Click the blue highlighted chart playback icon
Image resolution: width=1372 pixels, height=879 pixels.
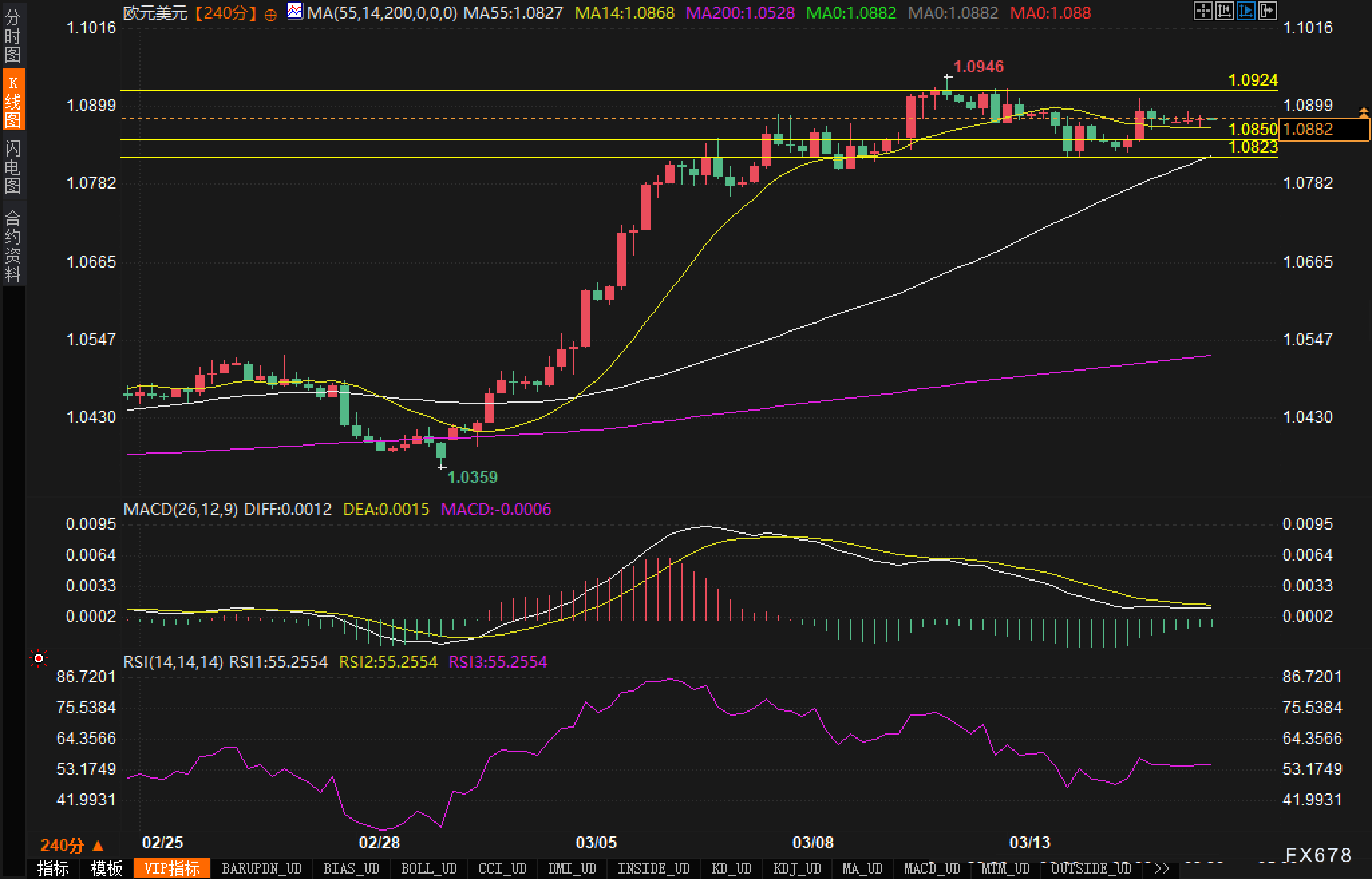1246,11
